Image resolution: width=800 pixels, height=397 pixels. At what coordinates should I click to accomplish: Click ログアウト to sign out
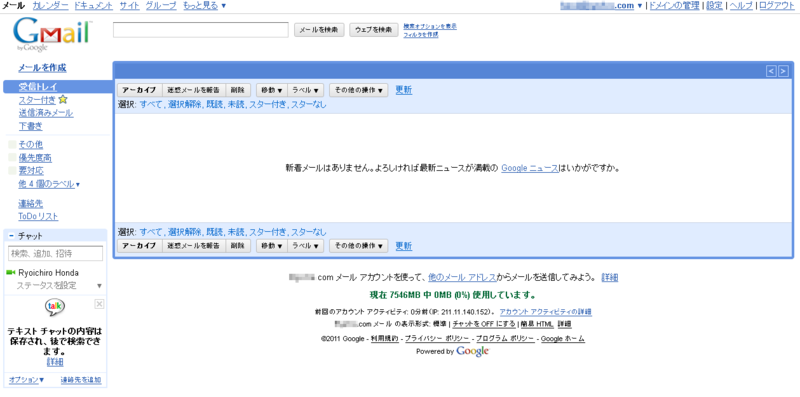tap(777, 6)
